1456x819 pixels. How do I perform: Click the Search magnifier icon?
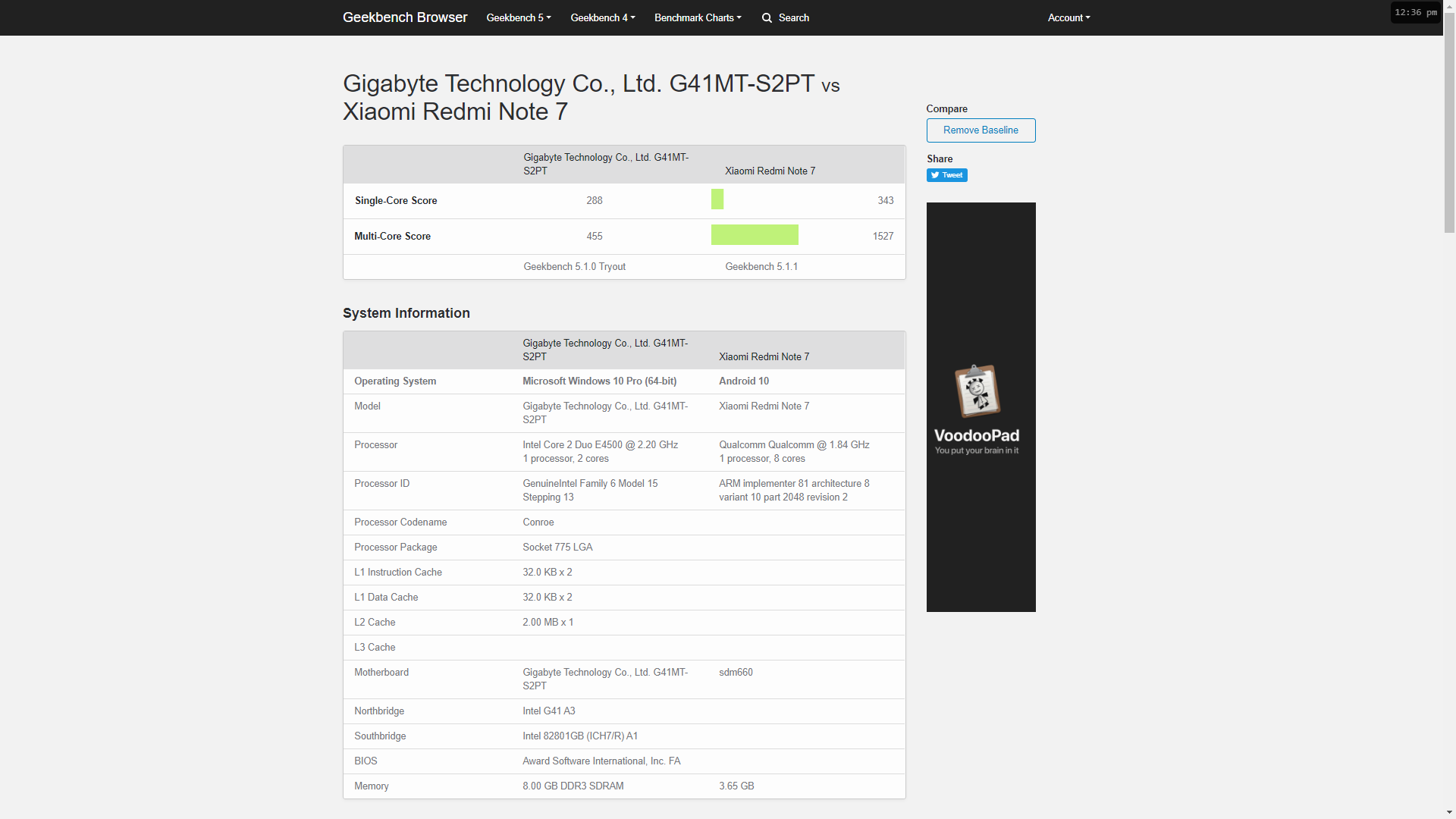click(x=767, y=17)
